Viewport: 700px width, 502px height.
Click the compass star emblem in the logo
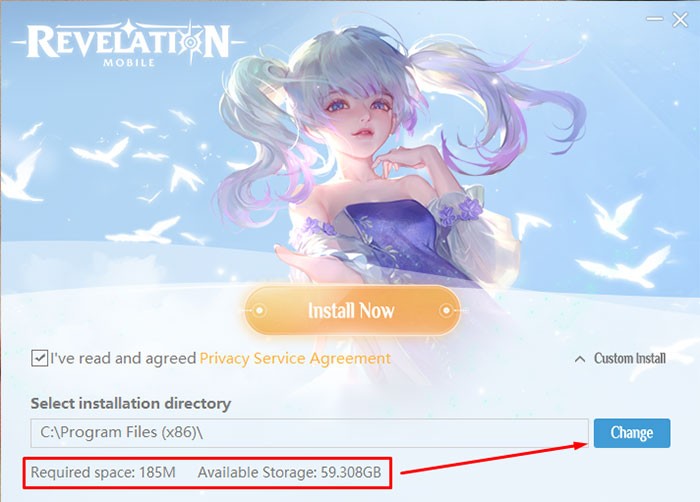pos(191,42)
